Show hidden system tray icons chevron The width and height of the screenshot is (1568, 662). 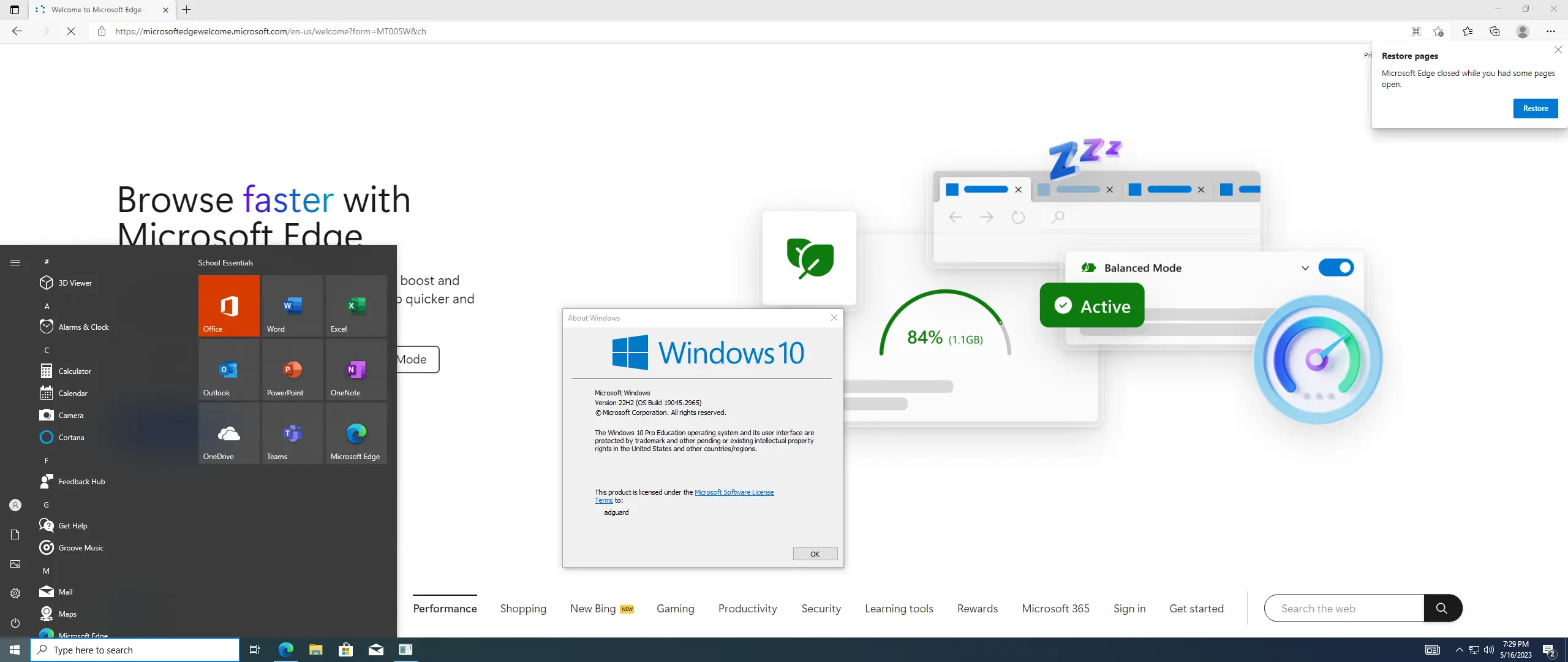click(x=1459, y=650)
